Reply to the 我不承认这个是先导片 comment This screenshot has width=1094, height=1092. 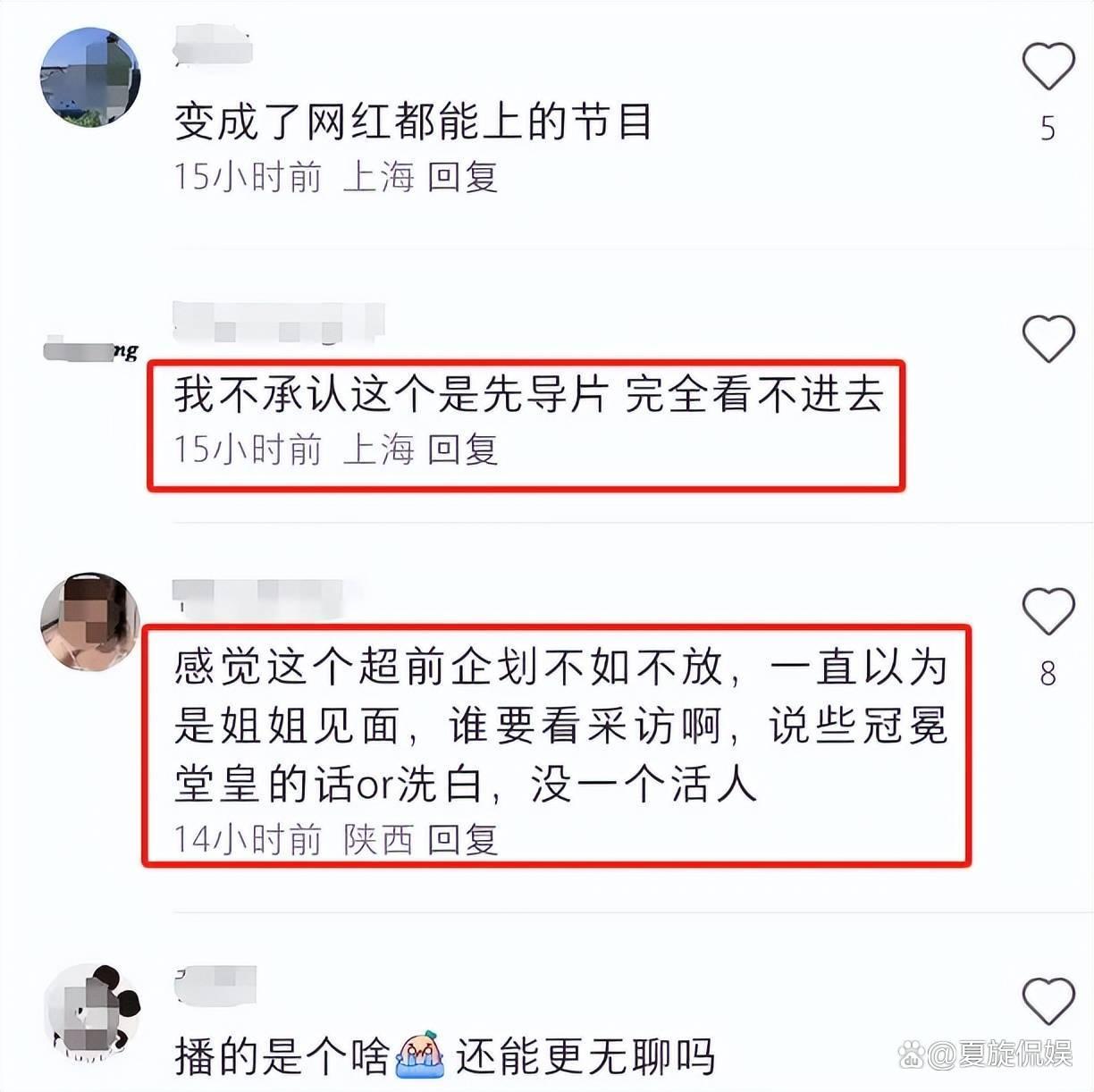[x=462, y=449]
